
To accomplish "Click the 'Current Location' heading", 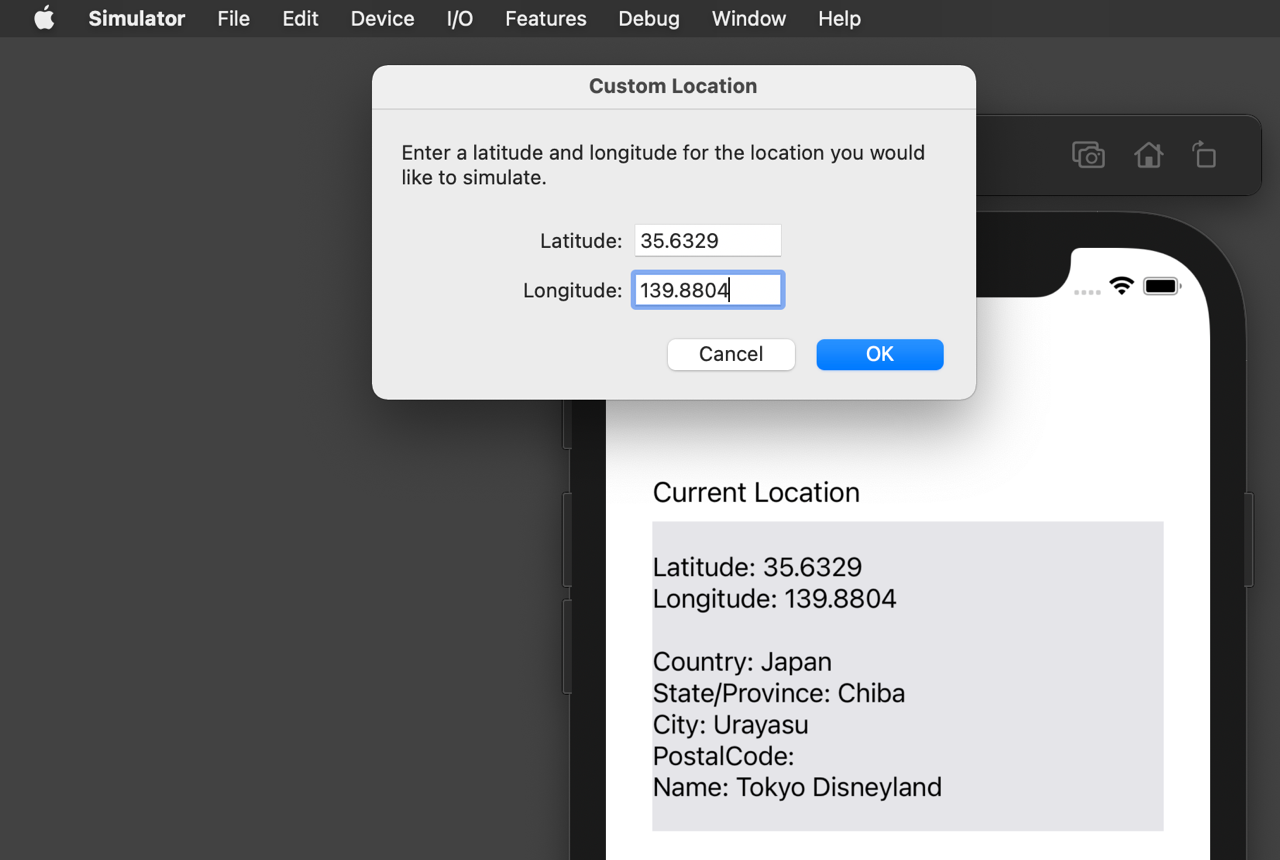I will [x=756, y=492].
